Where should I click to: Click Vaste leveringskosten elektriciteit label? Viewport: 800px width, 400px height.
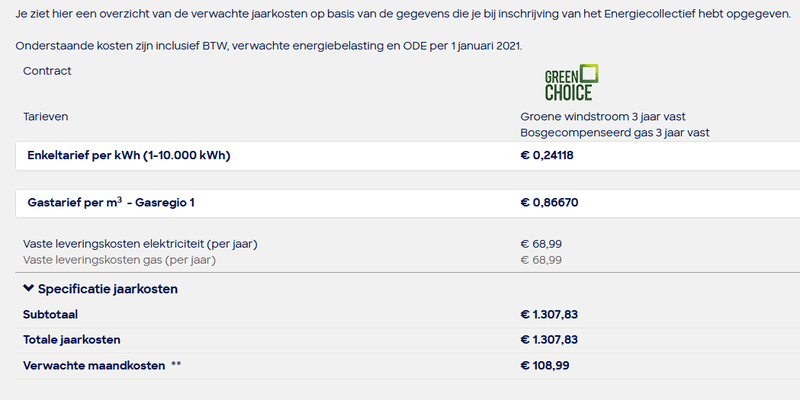[146, 244]
